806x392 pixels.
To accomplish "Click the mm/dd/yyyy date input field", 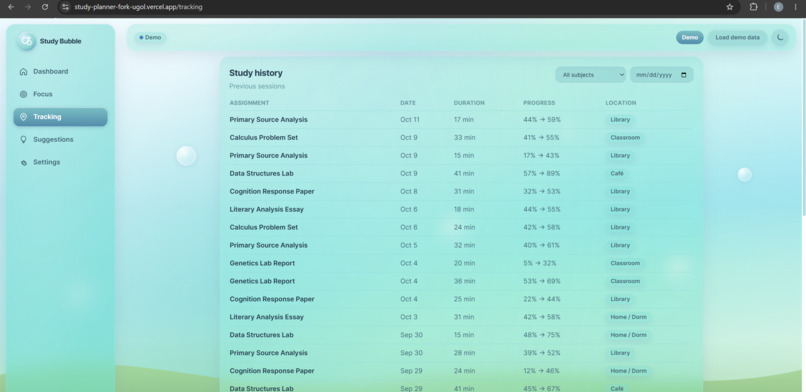I will [662, 74].
